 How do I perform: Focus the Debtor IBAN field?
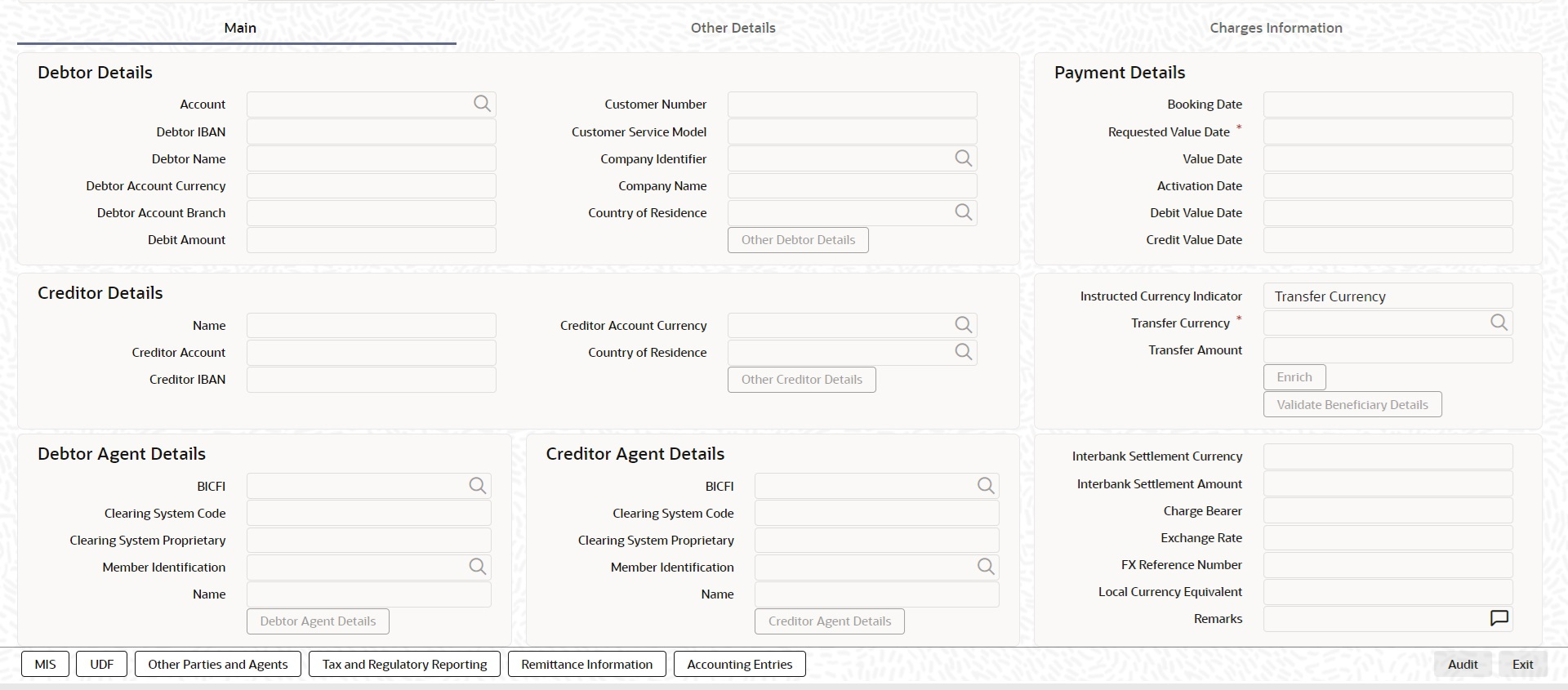click(371, 131)
